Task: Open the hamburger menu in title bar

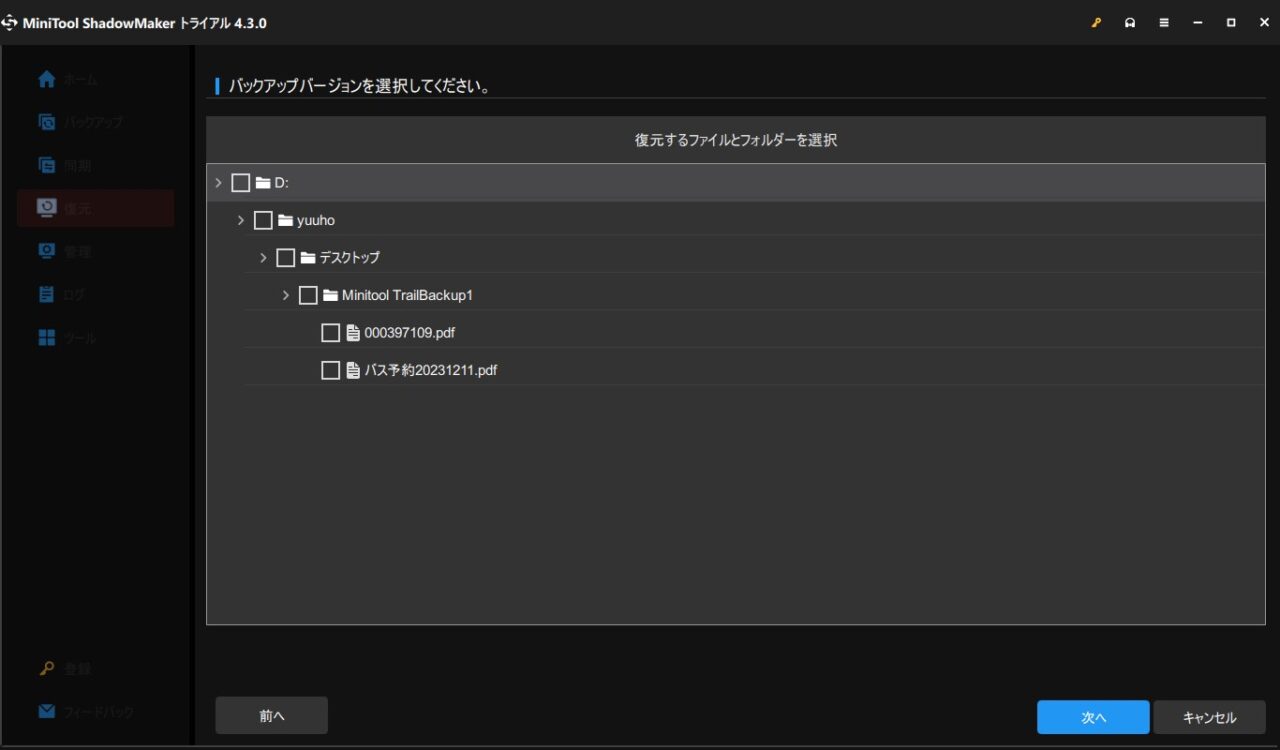Action: point(1164,23)
